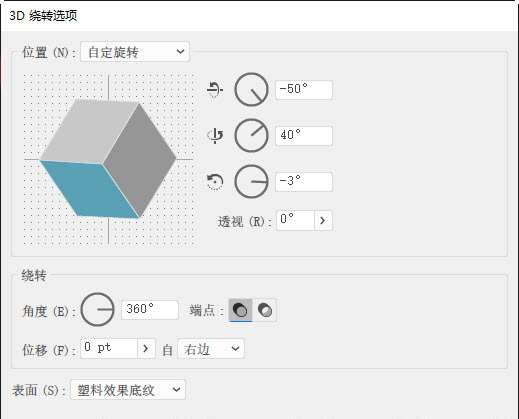Screen dimensions: 519x419
Task: Click the 360° revolve angle field
Action: coord(150,310)
